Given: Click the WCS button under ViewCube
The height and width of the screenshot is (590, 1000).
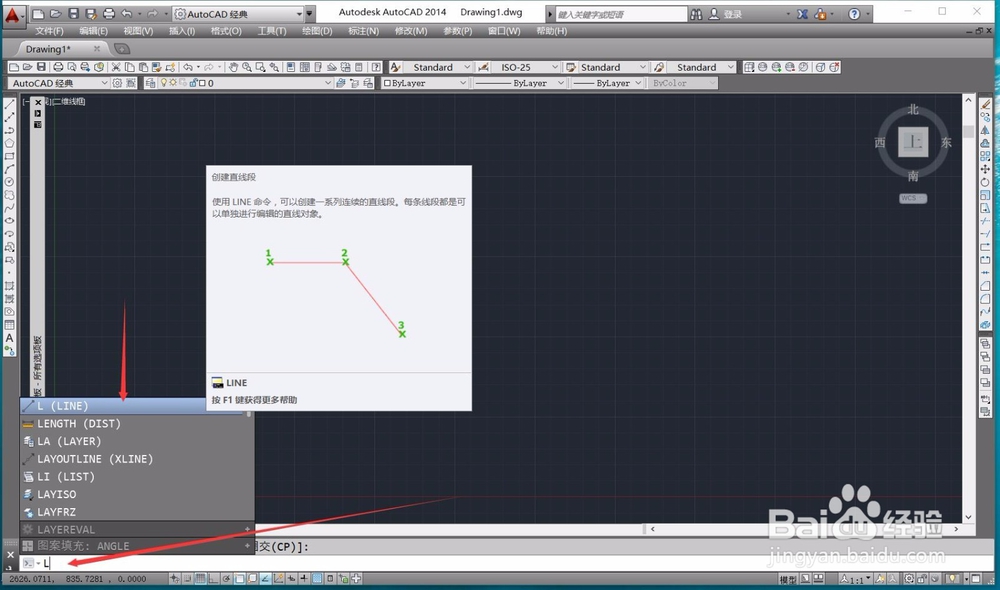Looking at the screenshot, I should [913, 198].
